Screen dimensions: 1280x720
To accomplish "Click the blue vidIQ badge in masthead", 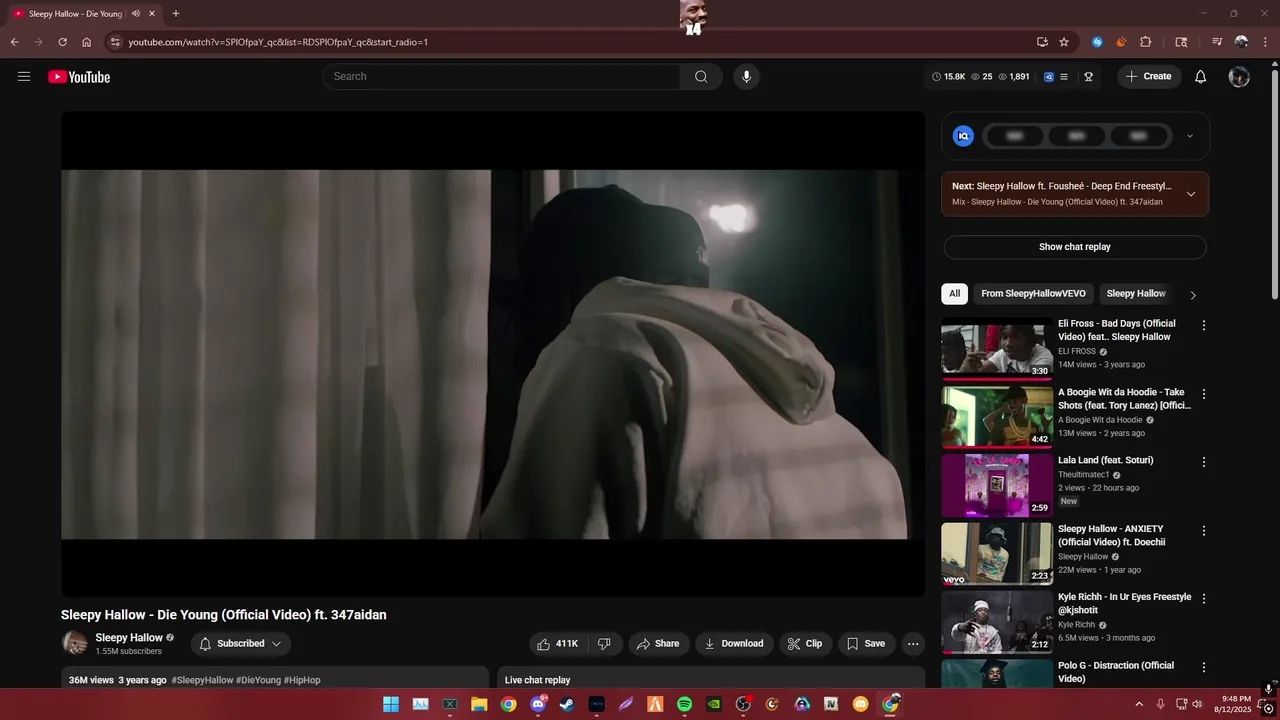I will 1049,77.
